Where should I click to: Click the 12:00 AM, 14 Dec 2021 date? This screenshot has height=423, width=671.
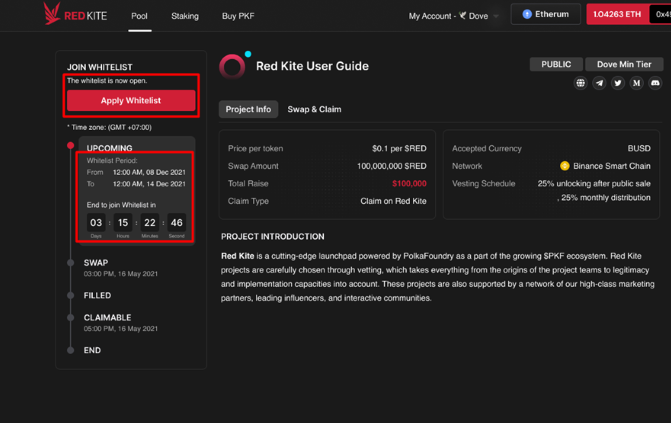point(149,184)
